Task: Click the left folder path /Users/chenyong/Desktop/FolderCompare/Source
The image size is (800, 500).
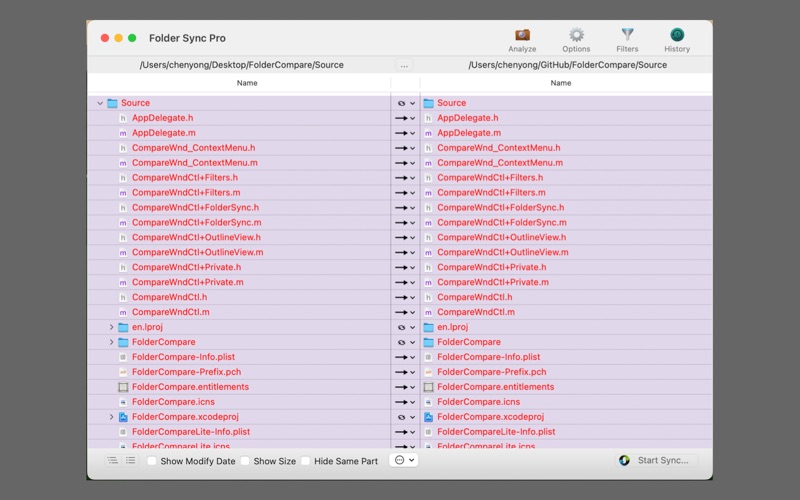Action: pyautogui.click(x=241, y=65)
